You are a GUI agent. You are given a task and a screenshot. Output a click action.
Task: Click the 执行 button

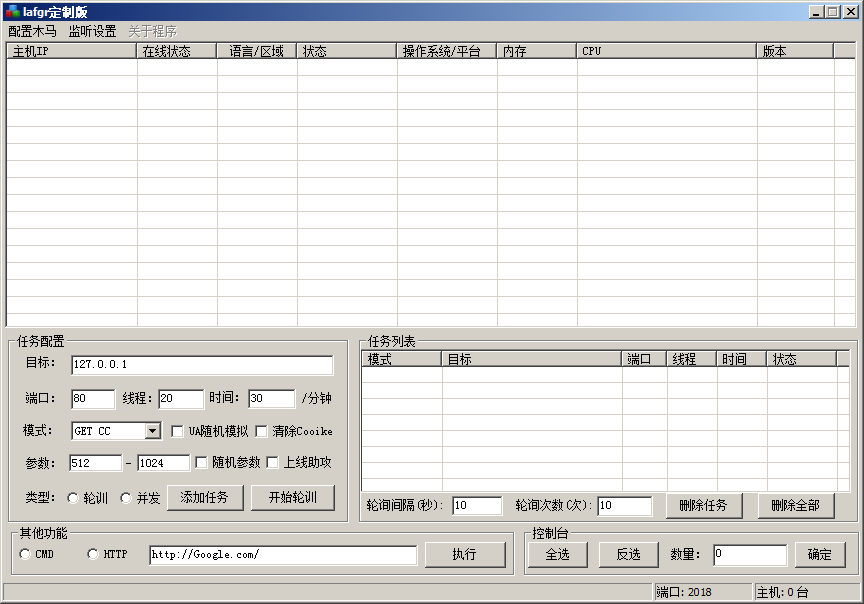point(464,554)
